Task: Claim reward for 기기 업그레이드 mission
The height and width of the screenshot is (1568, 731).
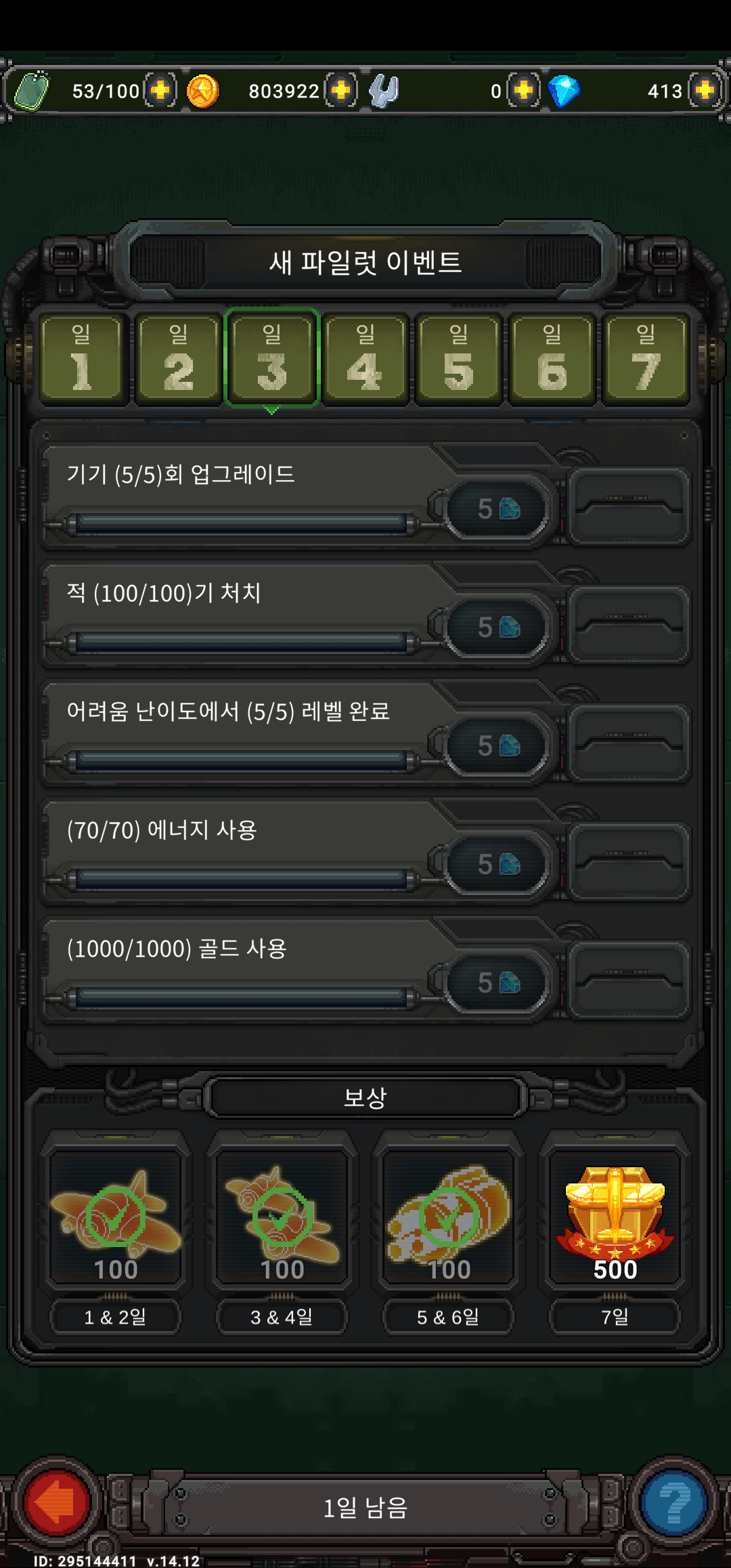Action: [628, 506]
